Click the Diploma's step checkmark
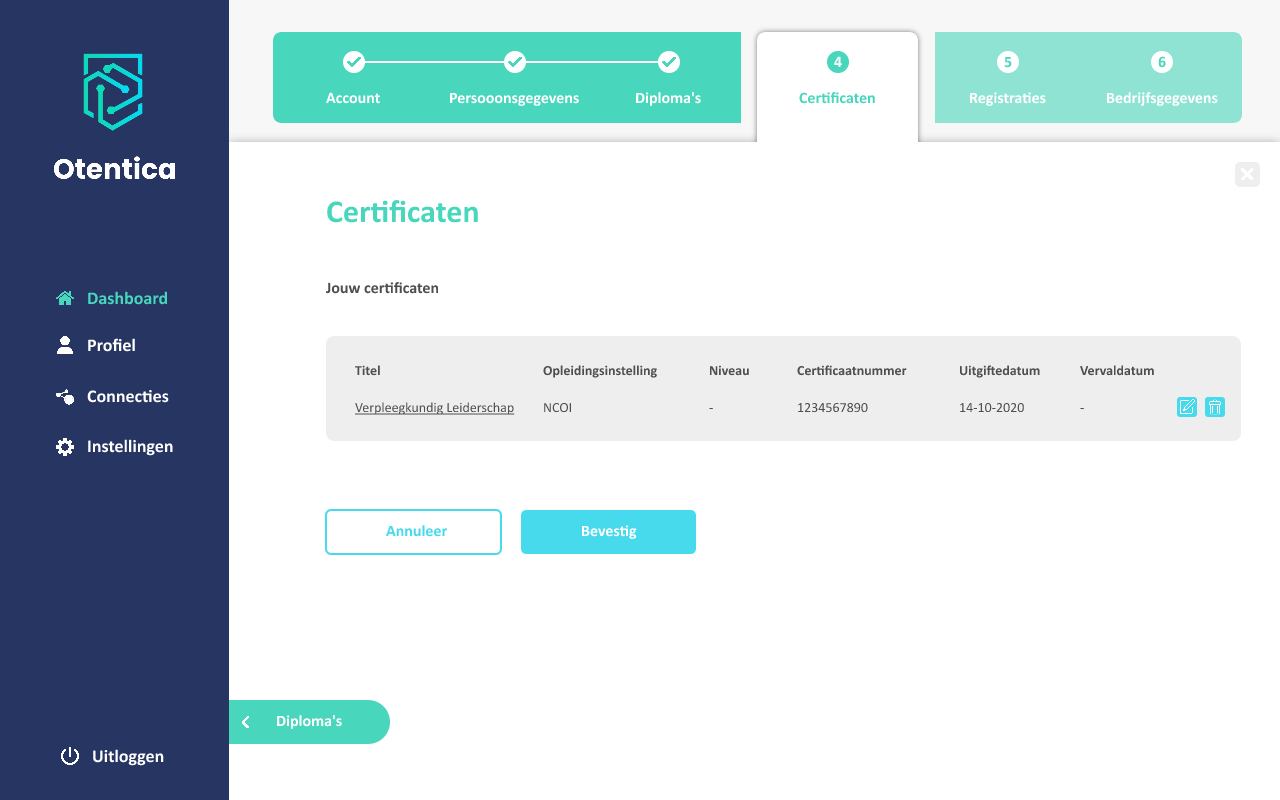This screenshot has height=800, width=1280. coord(669,62)
